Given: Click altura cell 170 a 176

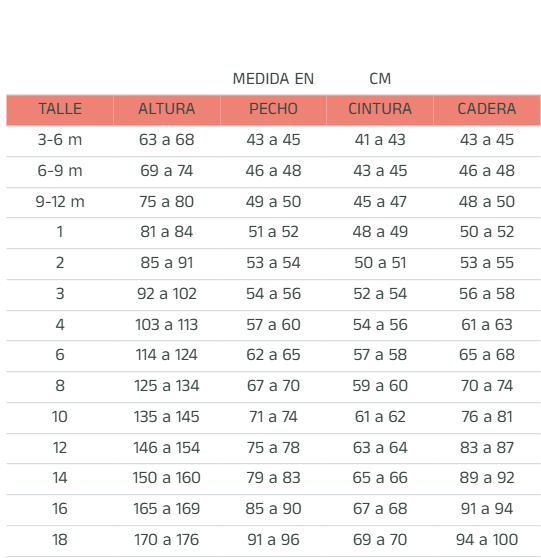Looking at the screenshot, I should pos(167,539).
